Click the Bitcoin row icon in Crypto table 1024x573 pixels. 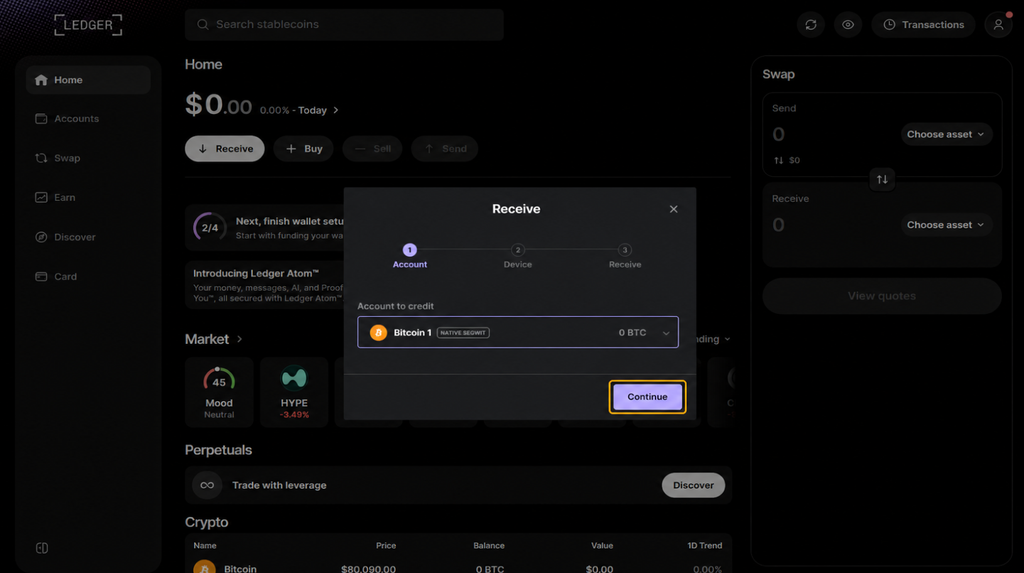coord(204,568)
